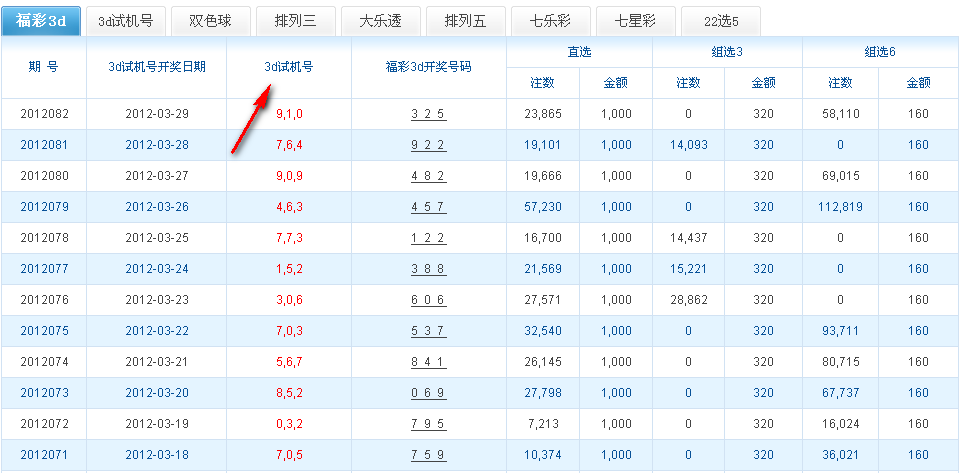This screenshot has height=473, width=964.
Task: Click test number 9,1,0
Action: pyautogui.click(x=290, y=114)
